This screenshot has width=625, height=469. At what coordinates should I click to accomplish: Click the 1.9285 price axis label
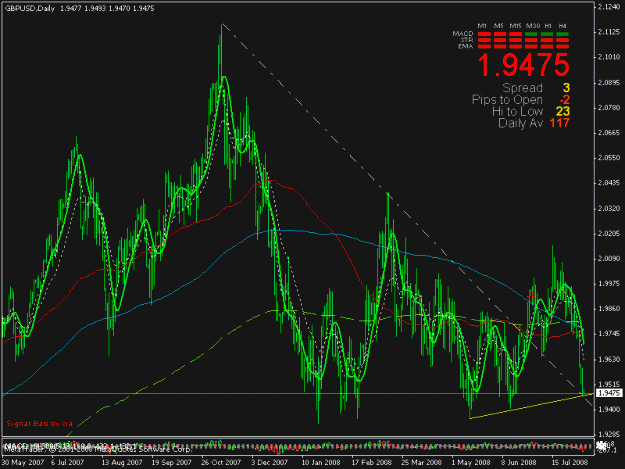pyautogui.click(x=609, y=435)
